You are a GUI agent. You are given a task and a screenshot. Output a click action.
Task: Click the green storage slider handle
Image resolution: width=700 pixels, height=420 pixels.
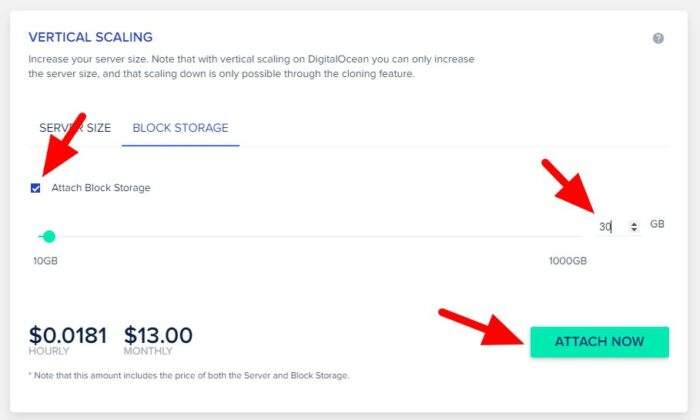coord(49,237)
